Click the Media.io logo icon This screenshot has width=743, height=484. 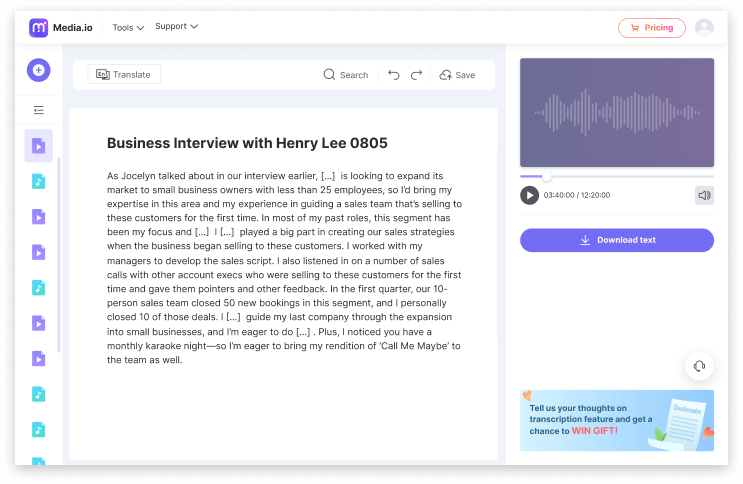(38, 27)
